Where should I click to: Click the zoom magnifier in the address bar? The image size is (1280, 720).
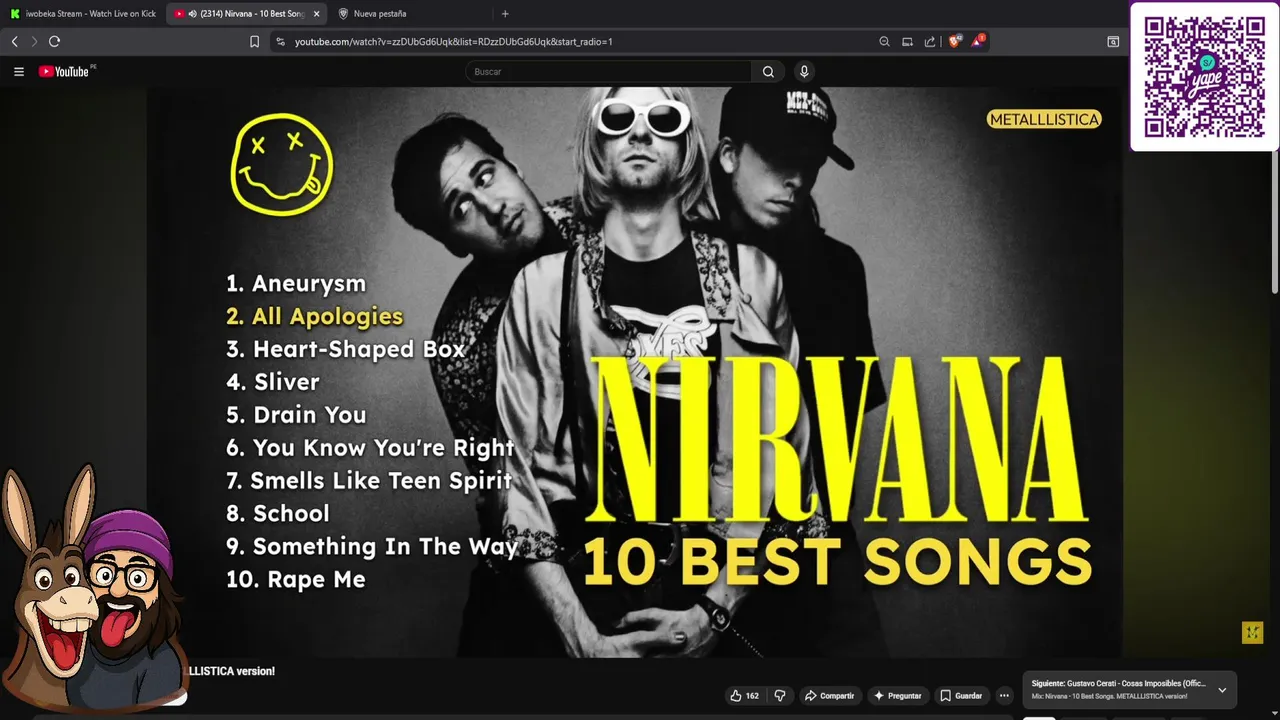click(884, 42)
